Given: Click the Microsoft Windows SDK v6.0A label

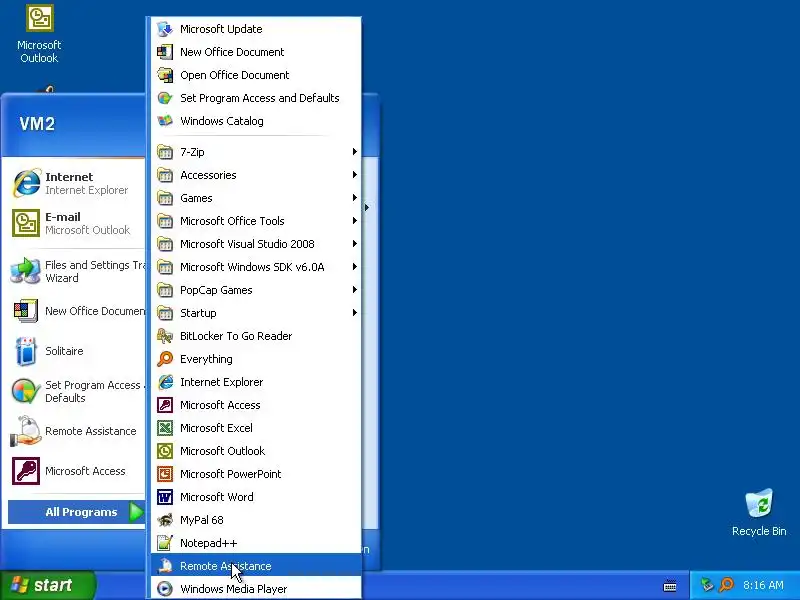Looking at the screenshot, I should [252, 267].
